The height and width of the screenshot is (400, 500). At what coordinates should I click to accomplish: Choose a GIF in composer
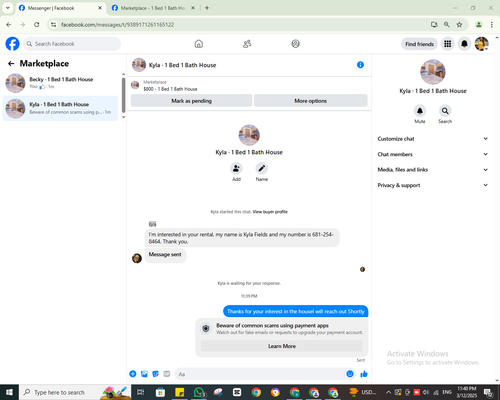point(167,374)
